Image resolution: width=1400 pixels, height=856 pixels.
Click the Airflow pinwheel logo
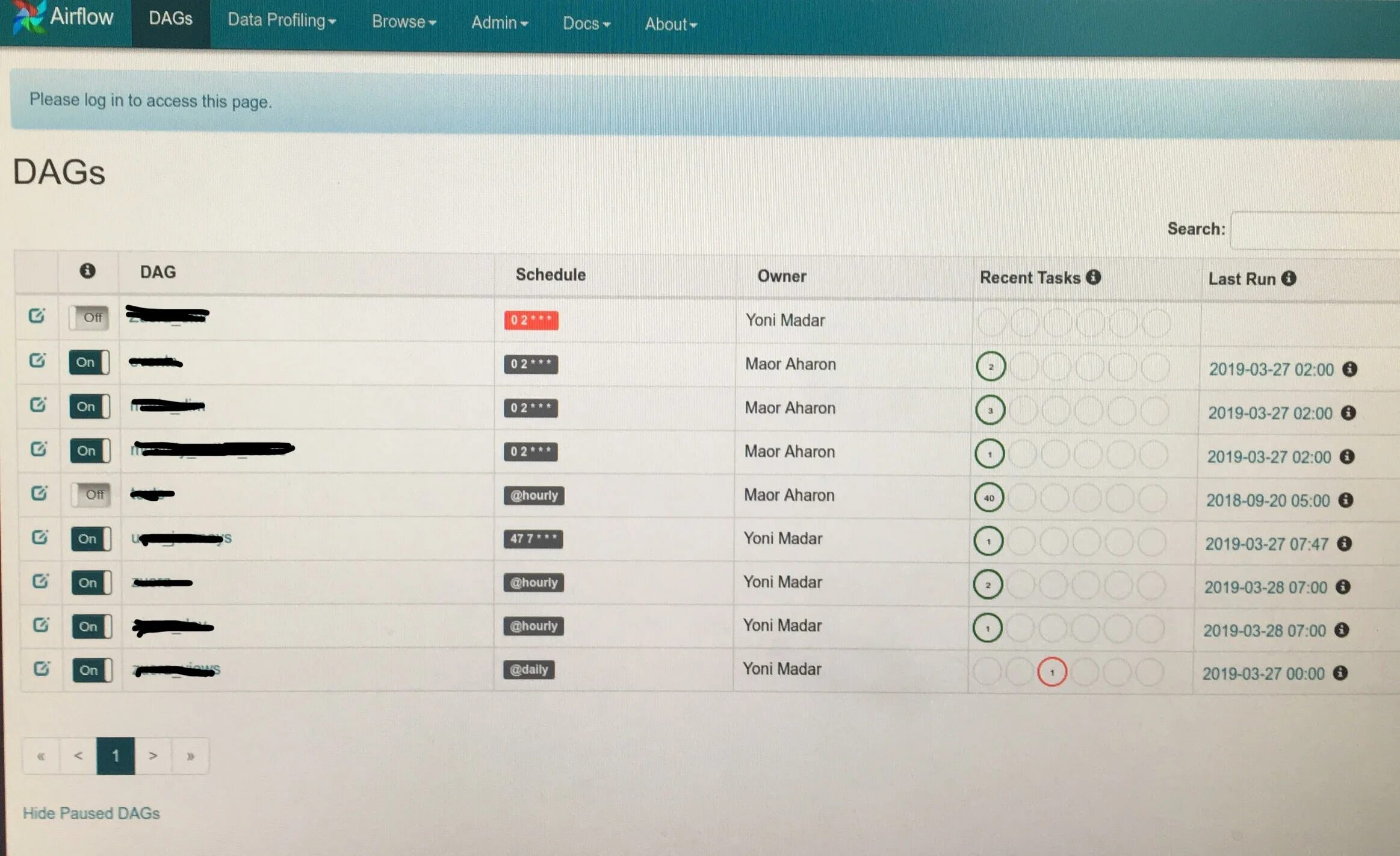[x=28, y=16]
